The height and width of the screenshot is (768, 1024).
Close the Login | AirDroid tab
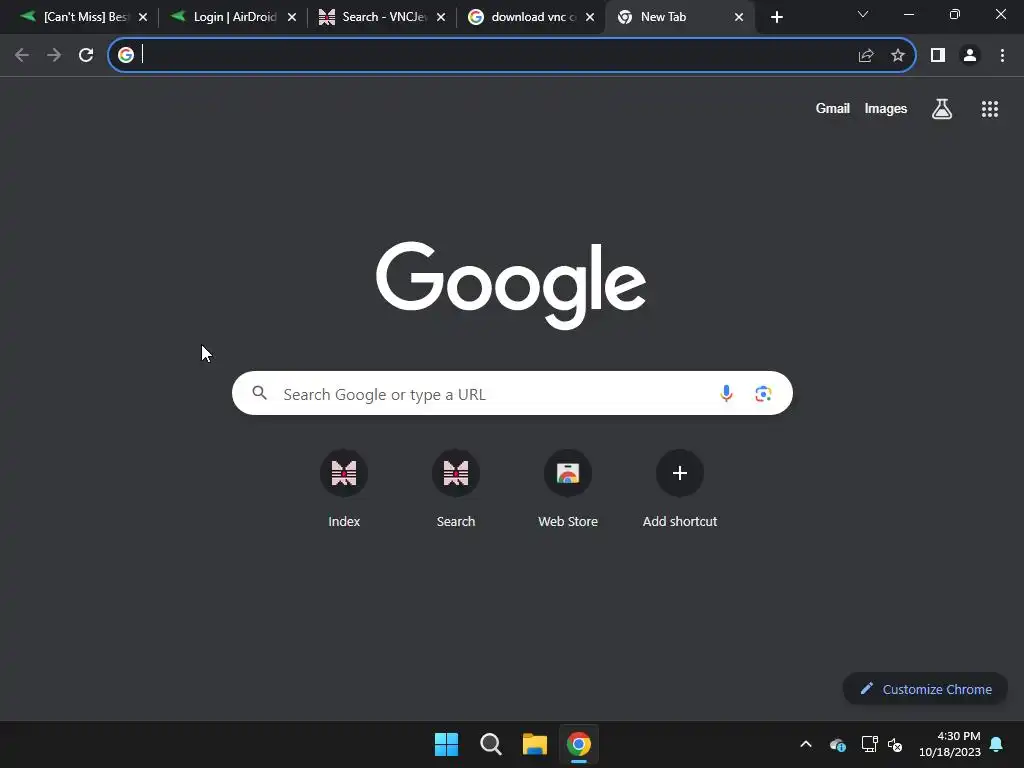pos(292,18)
